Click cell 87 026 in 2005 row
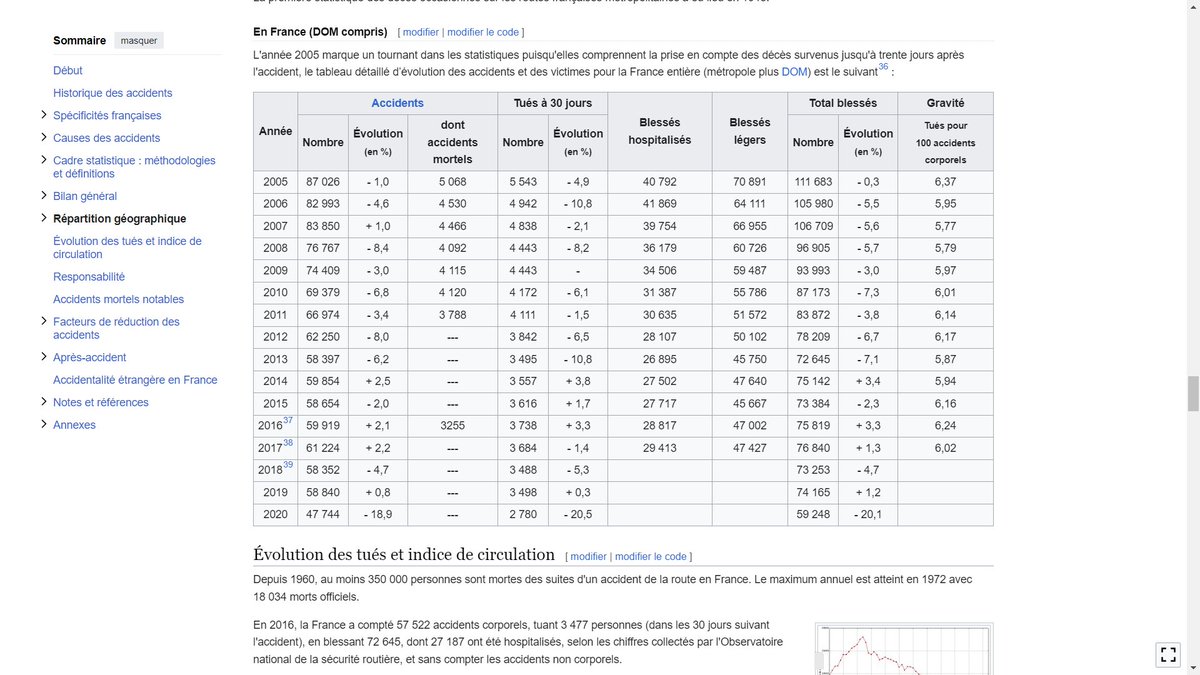This screenshot has height=675, width=1200. [323, 182]
